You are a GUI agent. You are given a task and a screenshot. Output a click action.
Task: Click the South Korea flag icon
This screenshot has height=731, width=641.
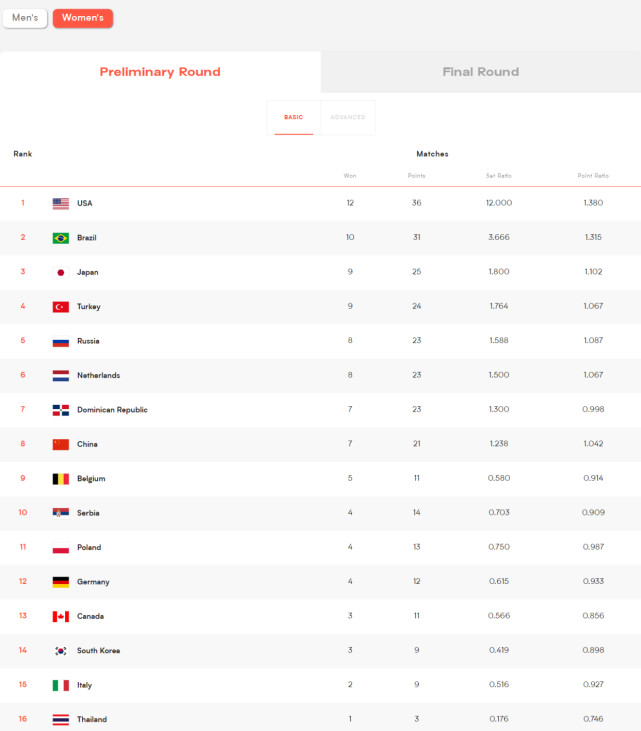(61, 651)
